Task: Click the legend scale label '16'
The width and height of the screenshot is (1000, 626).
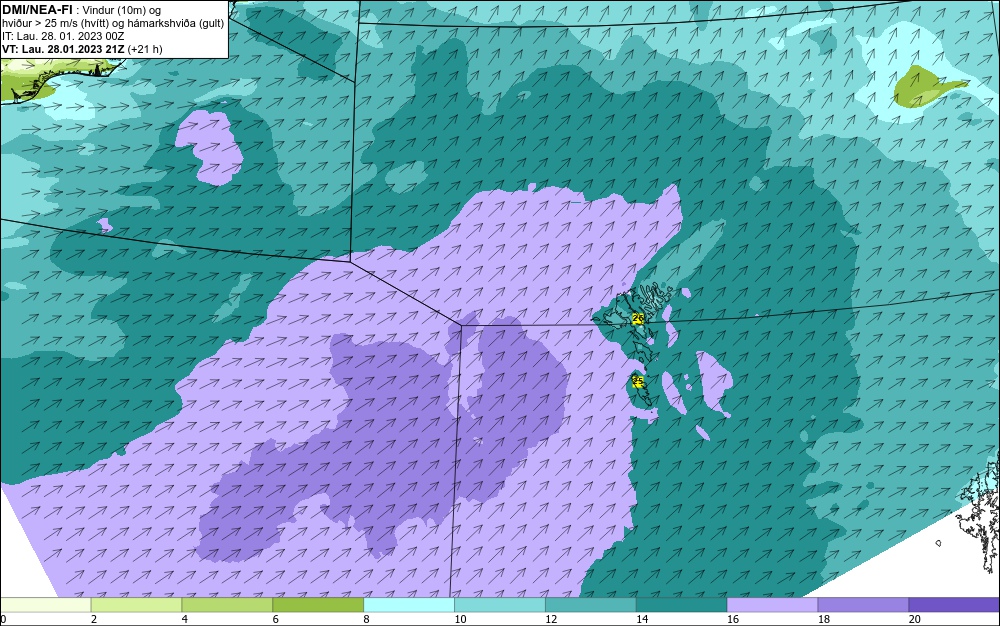Action: [x=733, y=619]
